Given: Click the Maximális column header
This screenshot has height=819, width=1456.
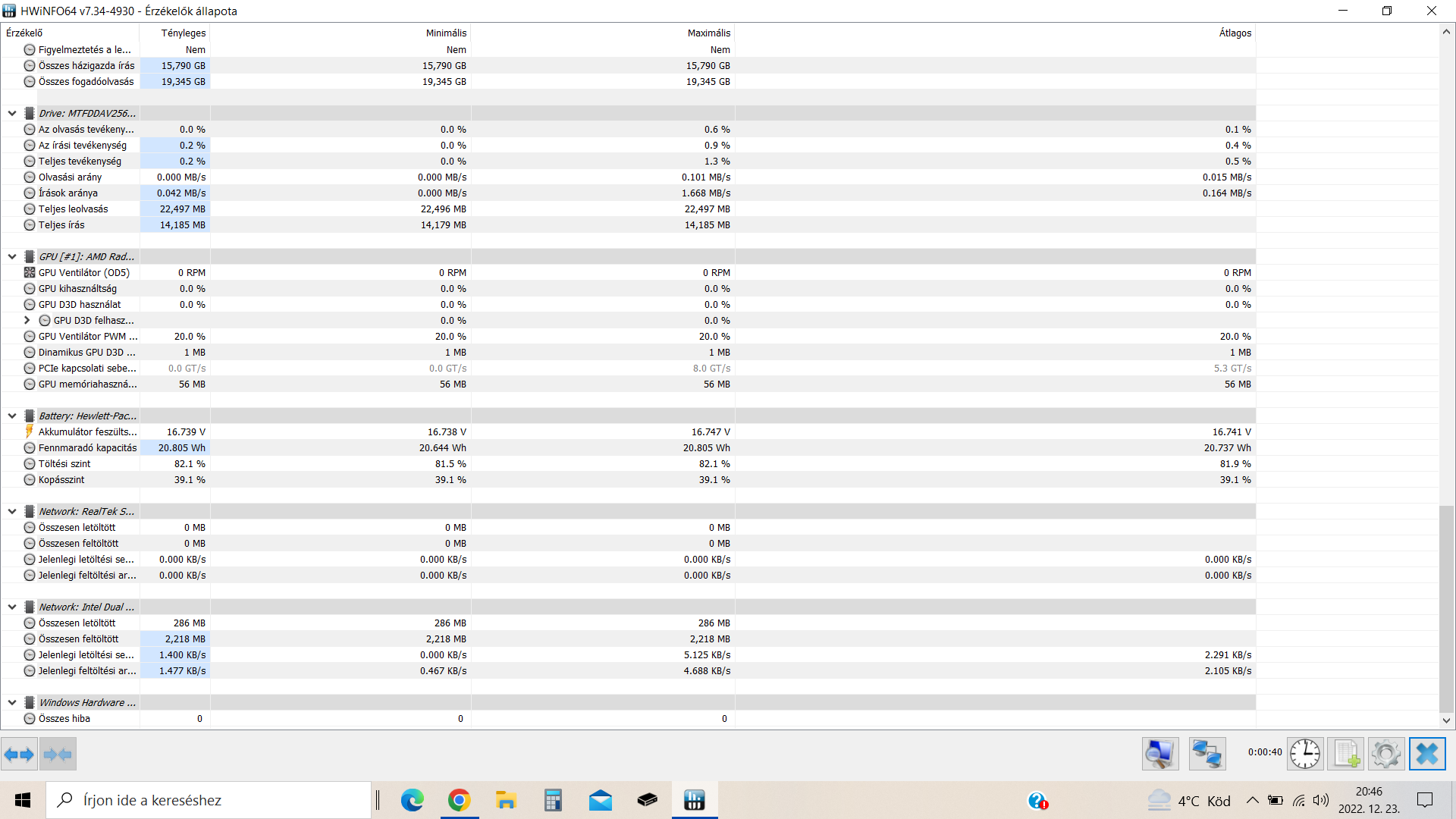Looking at the screenshot, I should (603, 33).
